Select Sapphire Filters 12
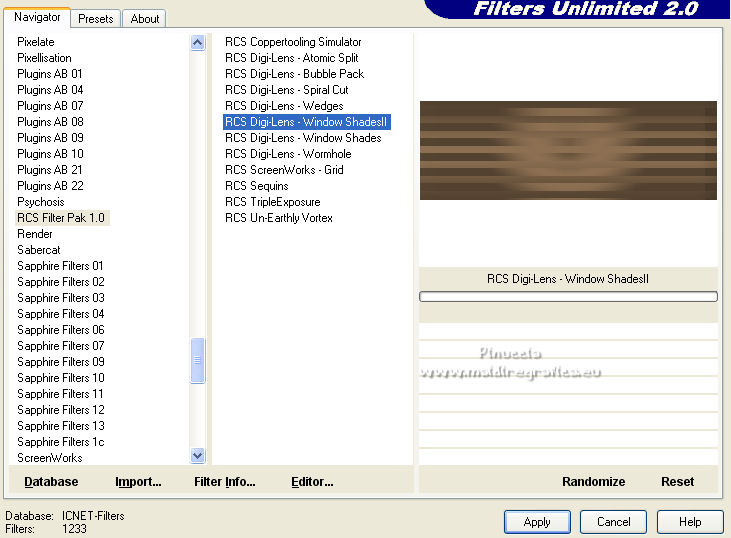The width and height of the screenshot is (731, 538). [x=61, y=410]
